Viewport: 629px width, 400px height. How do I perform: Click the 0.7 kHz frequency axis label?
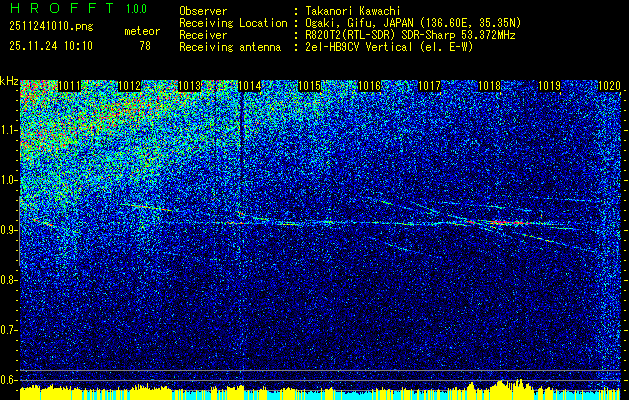point(8,330)
